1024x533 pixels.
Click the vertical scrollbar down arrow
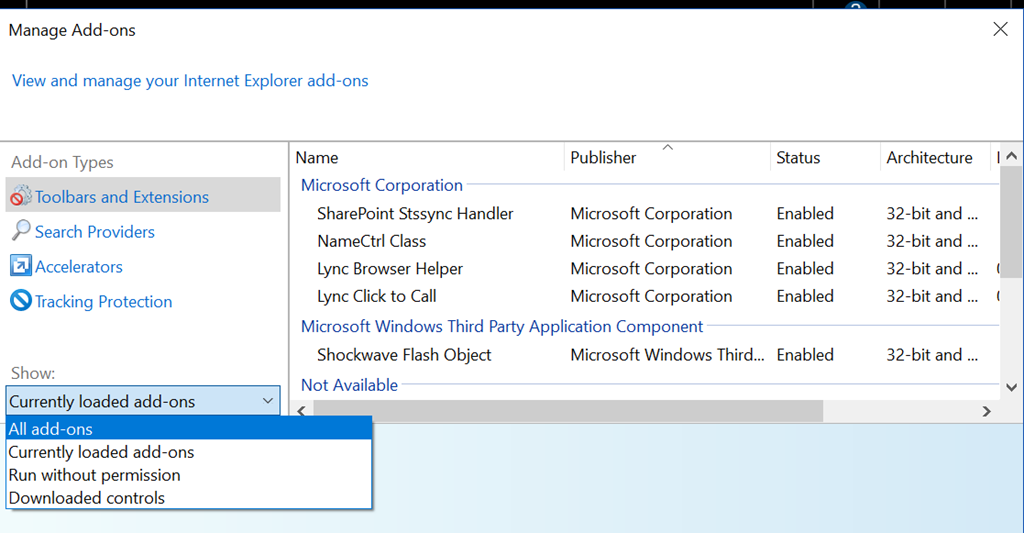pos(1012,387)
